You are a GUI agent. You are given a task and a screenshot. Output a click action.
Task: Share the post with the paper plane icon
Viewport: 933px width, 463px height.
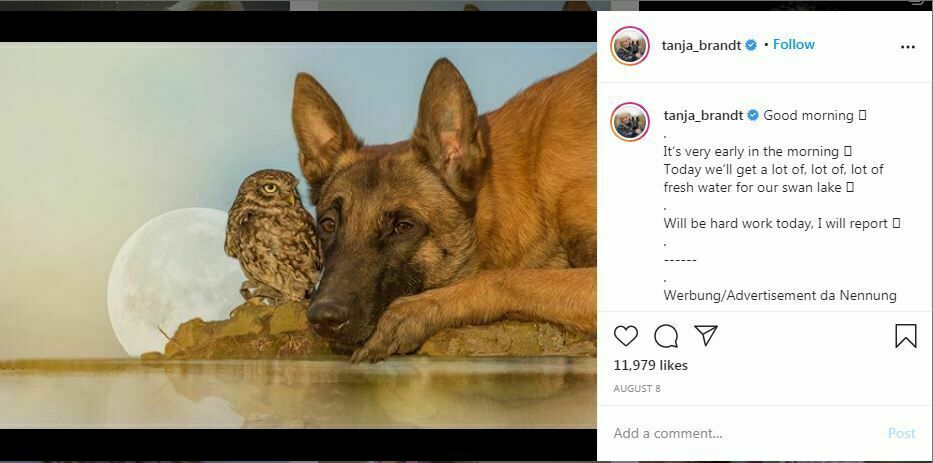click(x=706, y=336)
